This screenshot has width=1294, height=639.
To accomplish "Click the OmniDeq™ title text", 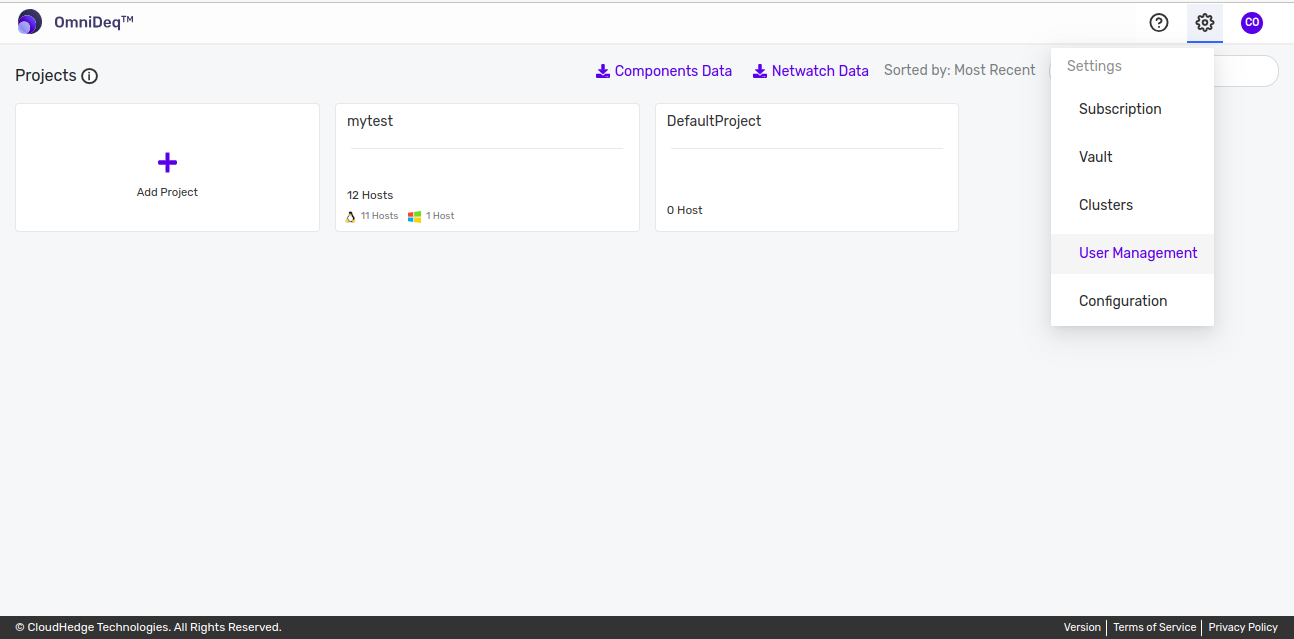I will tap(94, 22).
